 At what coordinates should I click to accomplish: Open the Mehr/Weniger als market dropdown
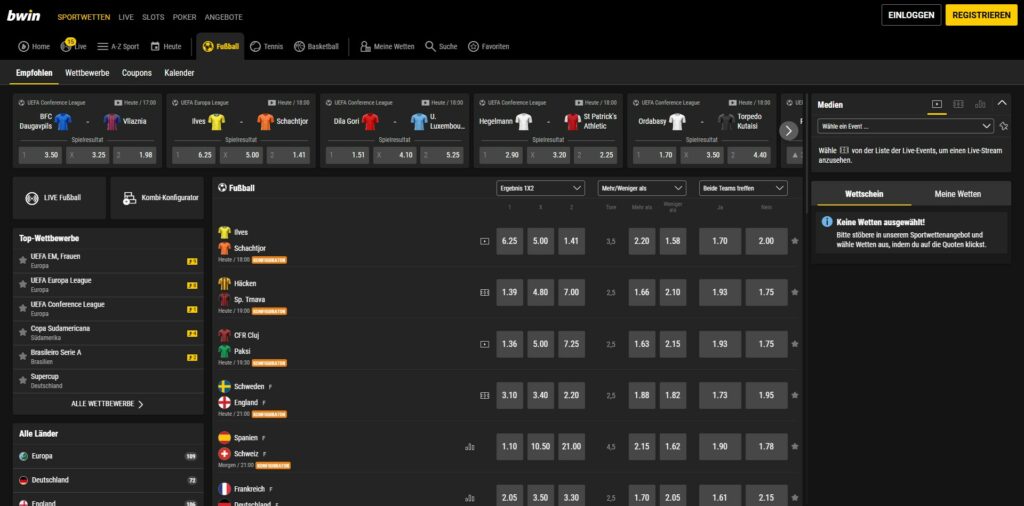point(641,188)
